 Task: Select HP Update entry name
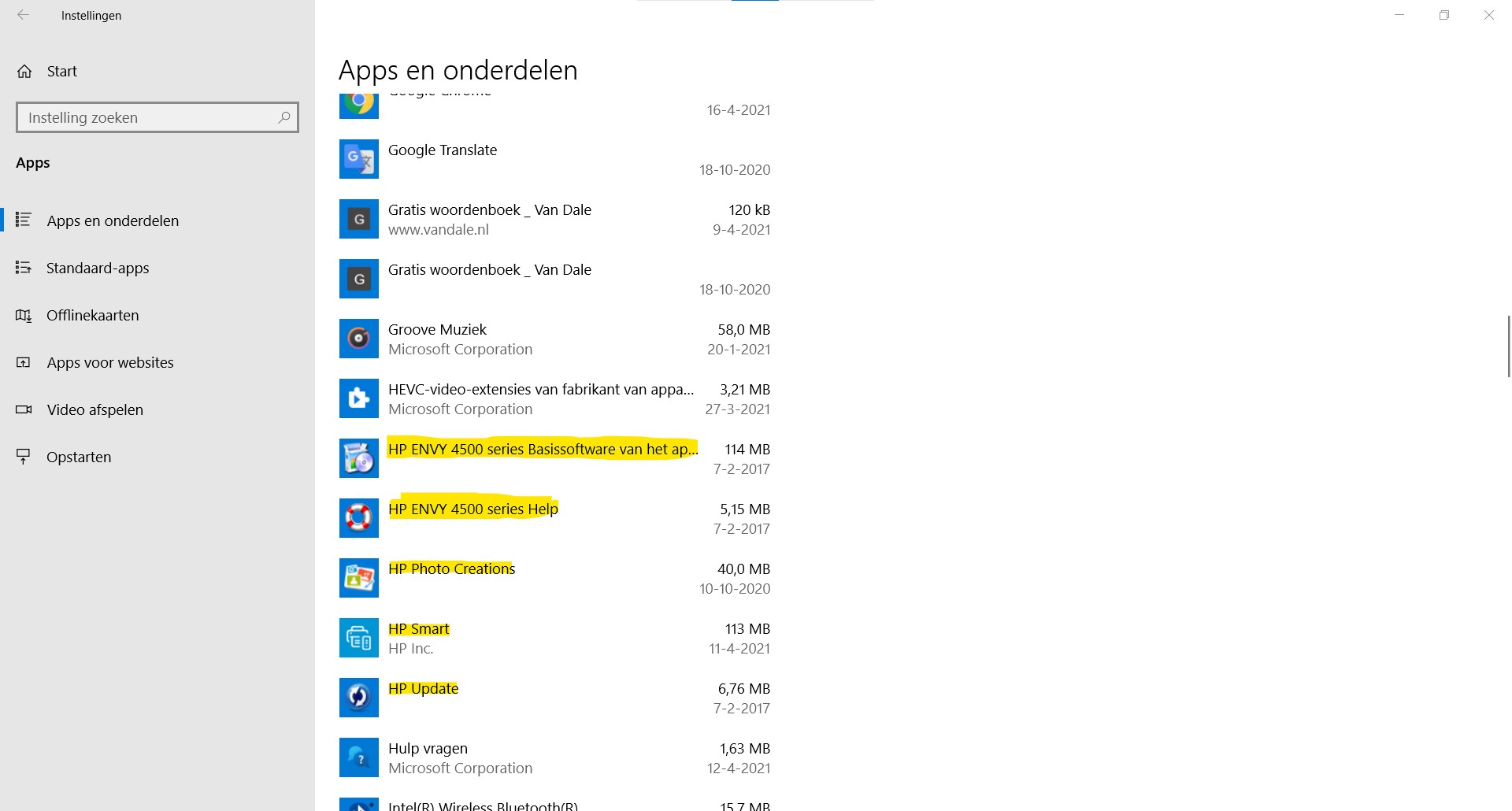click(x=423, y=689)
